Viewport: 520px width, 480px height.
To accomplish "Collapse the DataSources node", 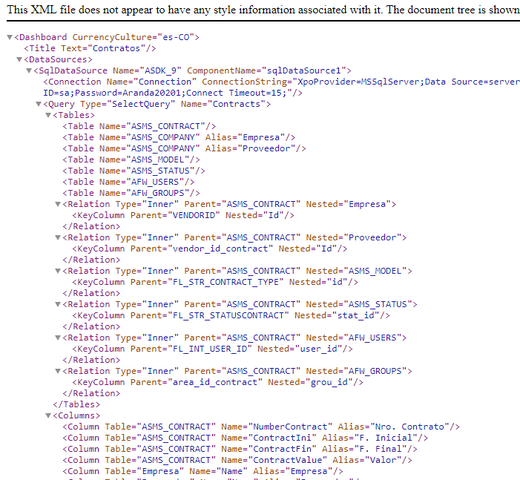I will (19, 60).
